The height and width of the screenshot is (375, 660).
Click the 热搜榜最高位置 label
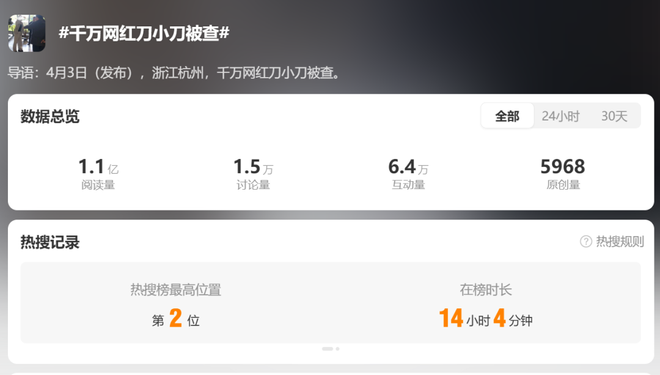(176, 290)
